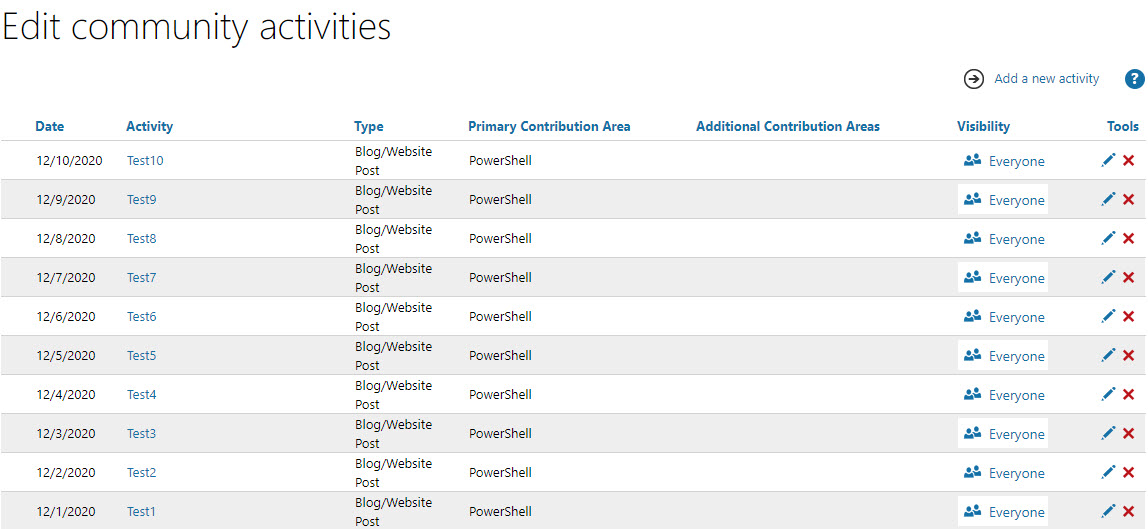Delete the Test1 activity with red X
The image size is (1148, 529).
tap(1128, 511)
